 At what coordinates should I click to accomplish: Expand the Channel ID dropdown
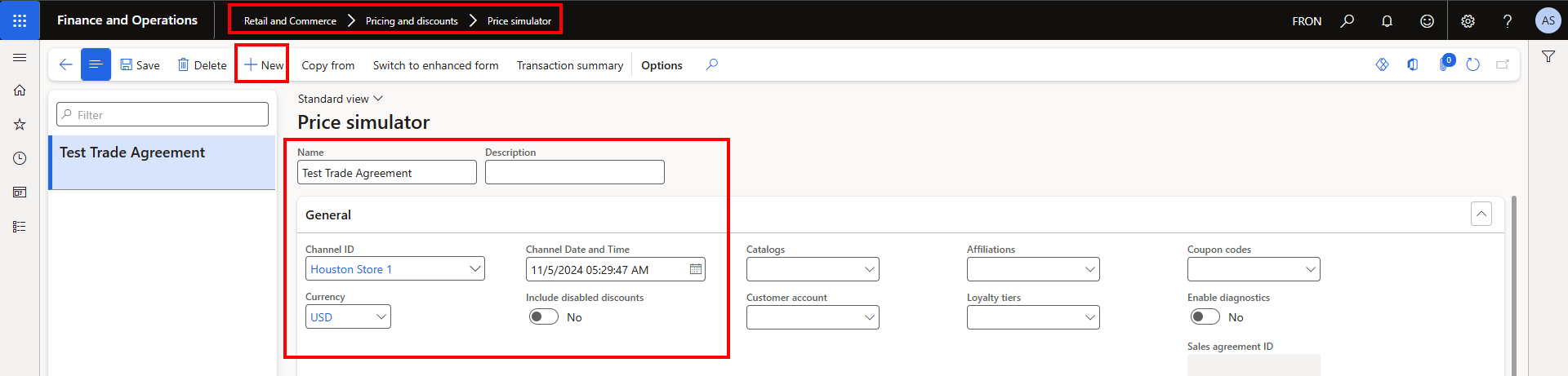click(x=474, y=269)
